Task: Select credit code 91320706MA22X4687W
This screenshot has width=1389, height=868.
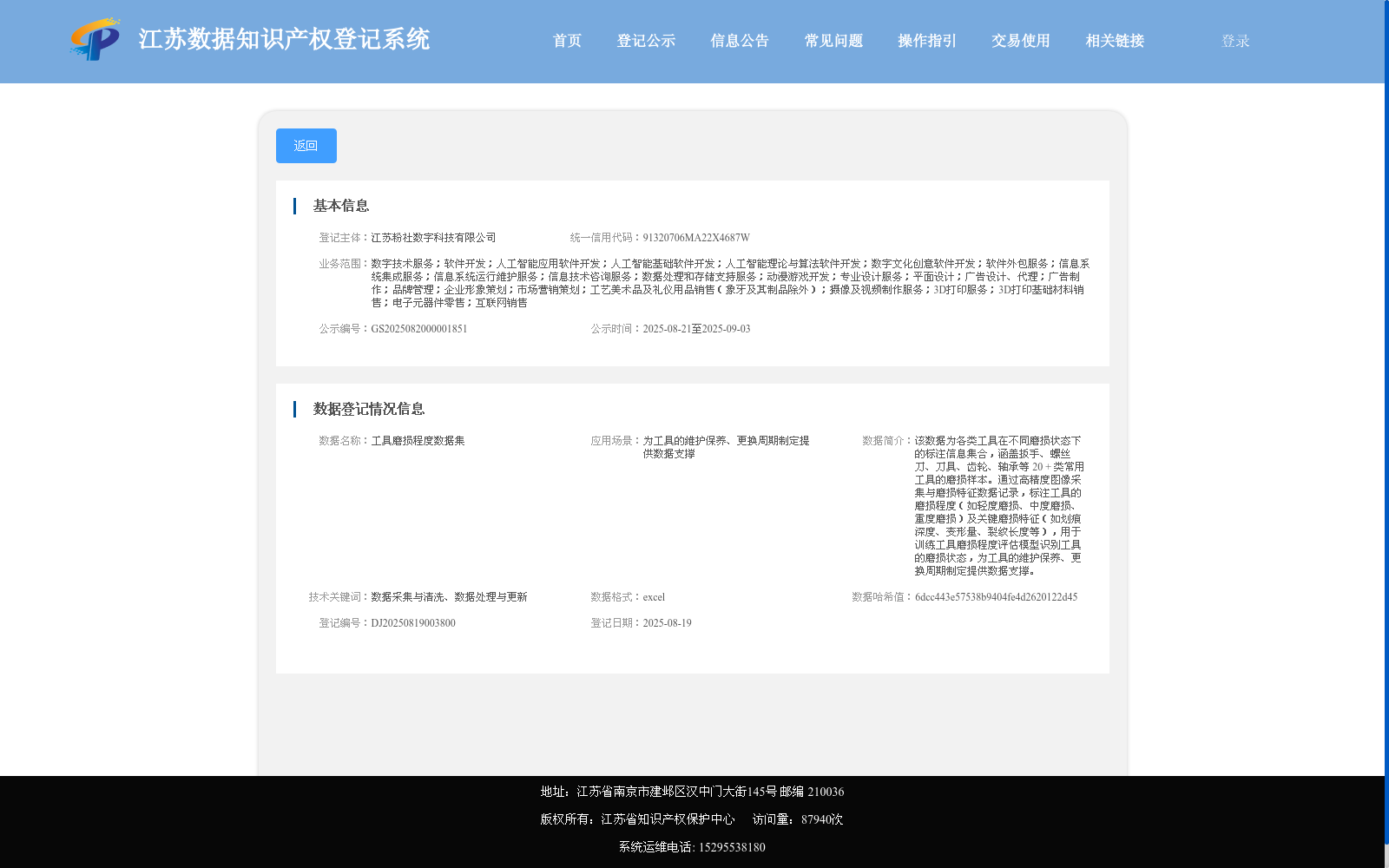Action: (x=696, y=238)
